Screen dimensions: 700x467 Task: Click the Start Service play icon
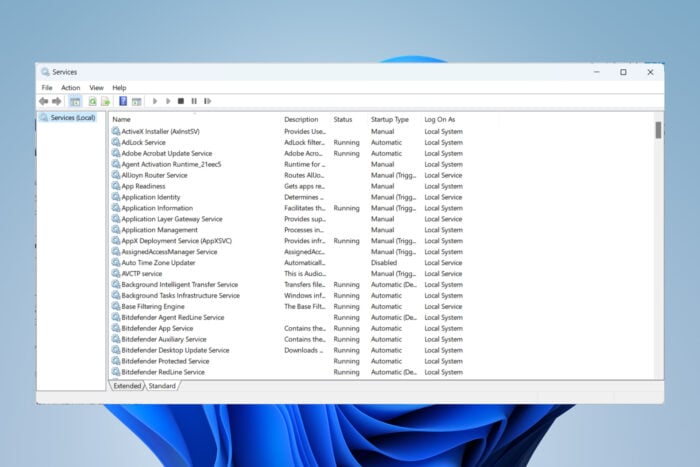click(x=154, y=101)
